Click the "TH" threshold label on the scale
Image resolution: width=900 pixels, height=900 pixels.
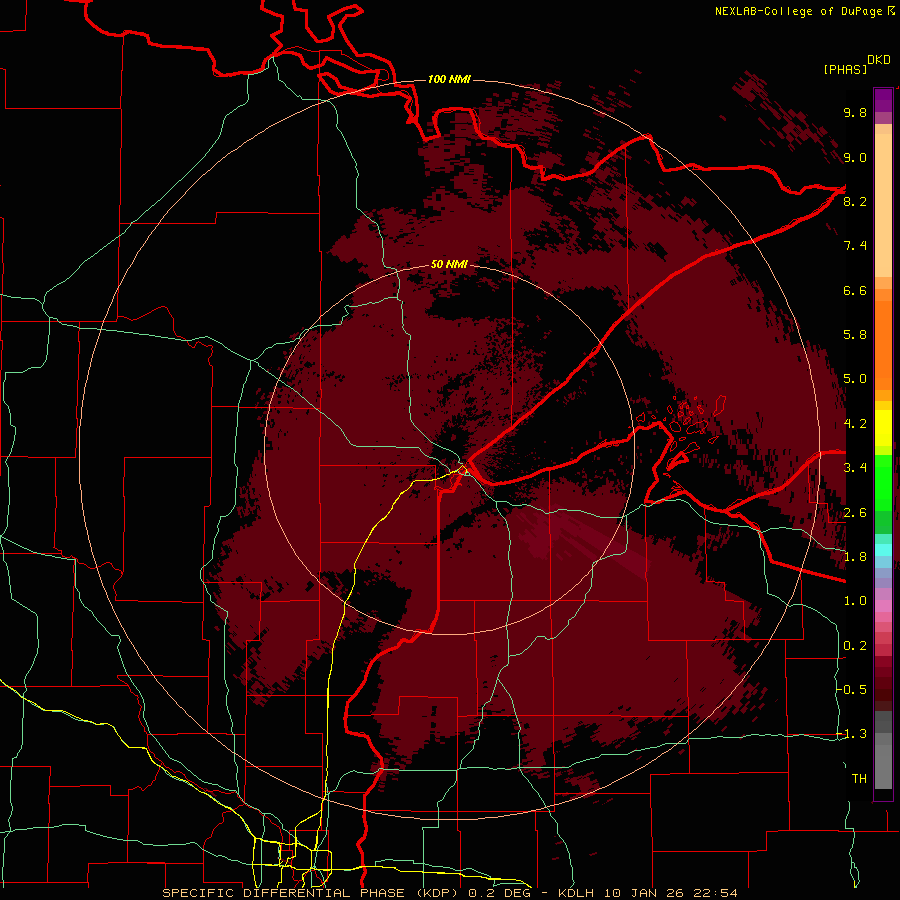859,779
